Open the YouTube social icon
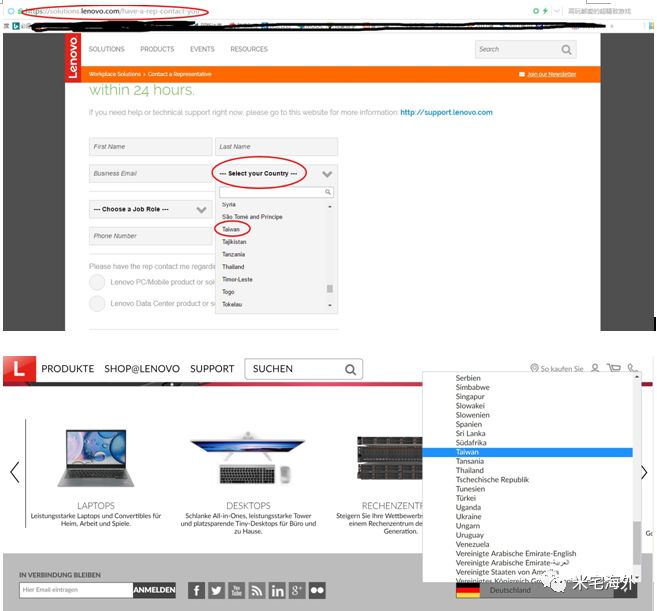The height and width of the screenshot is (611, 657). coord(236,590)
